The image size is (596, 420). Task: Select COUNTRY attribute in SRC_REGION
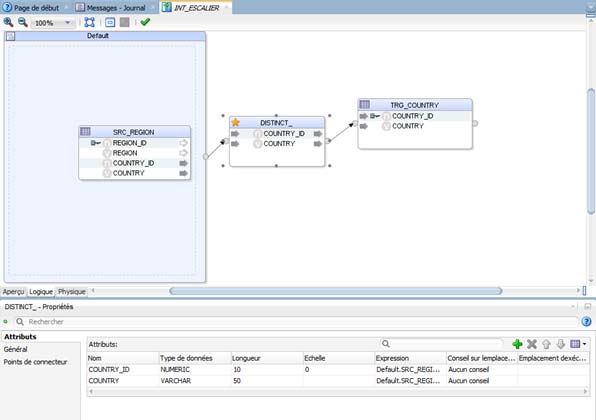pos(128,173)
